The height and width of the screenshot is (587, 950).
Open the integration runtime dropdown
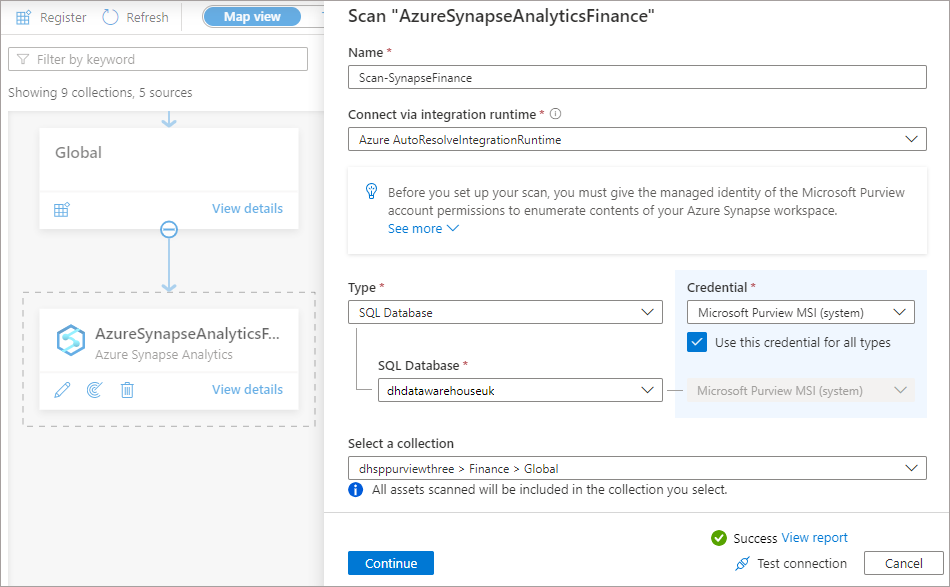(637, 139)
